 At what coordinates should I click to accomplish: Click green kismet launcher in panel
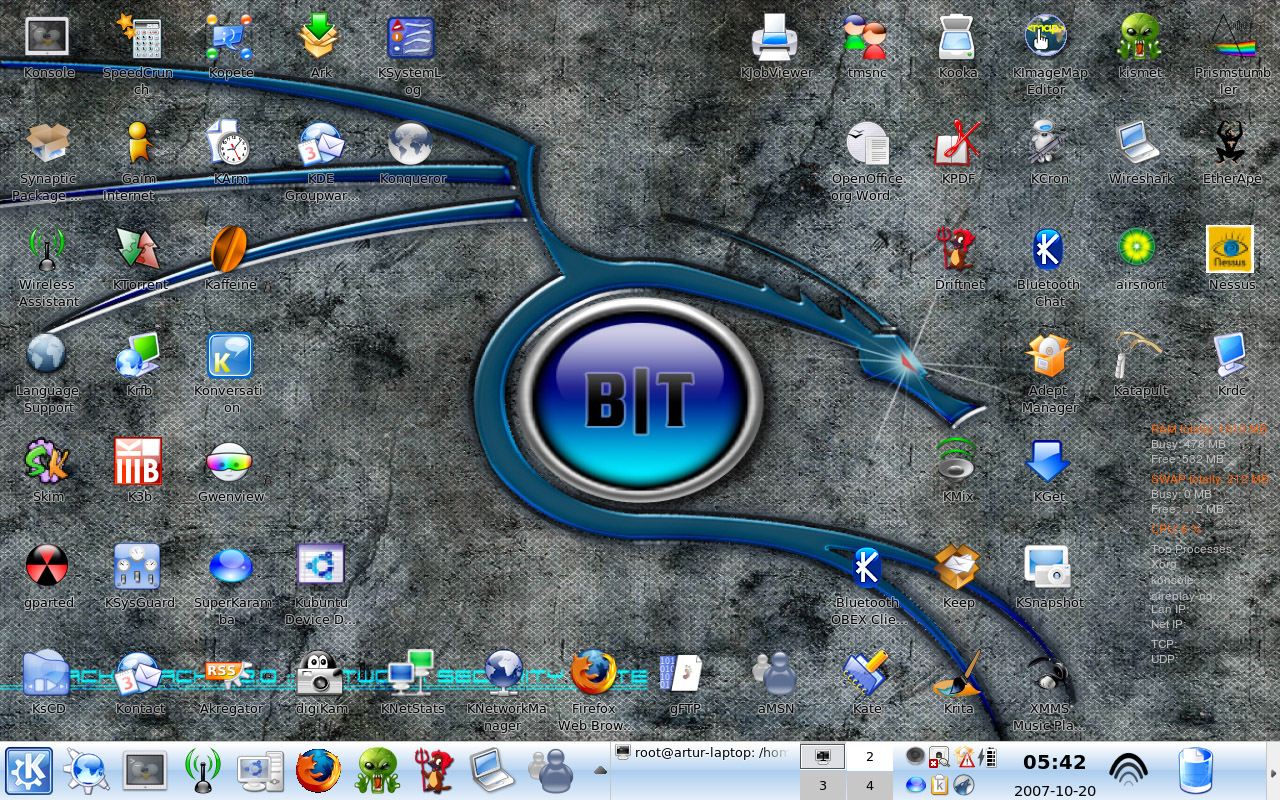[x=377, y=771]
